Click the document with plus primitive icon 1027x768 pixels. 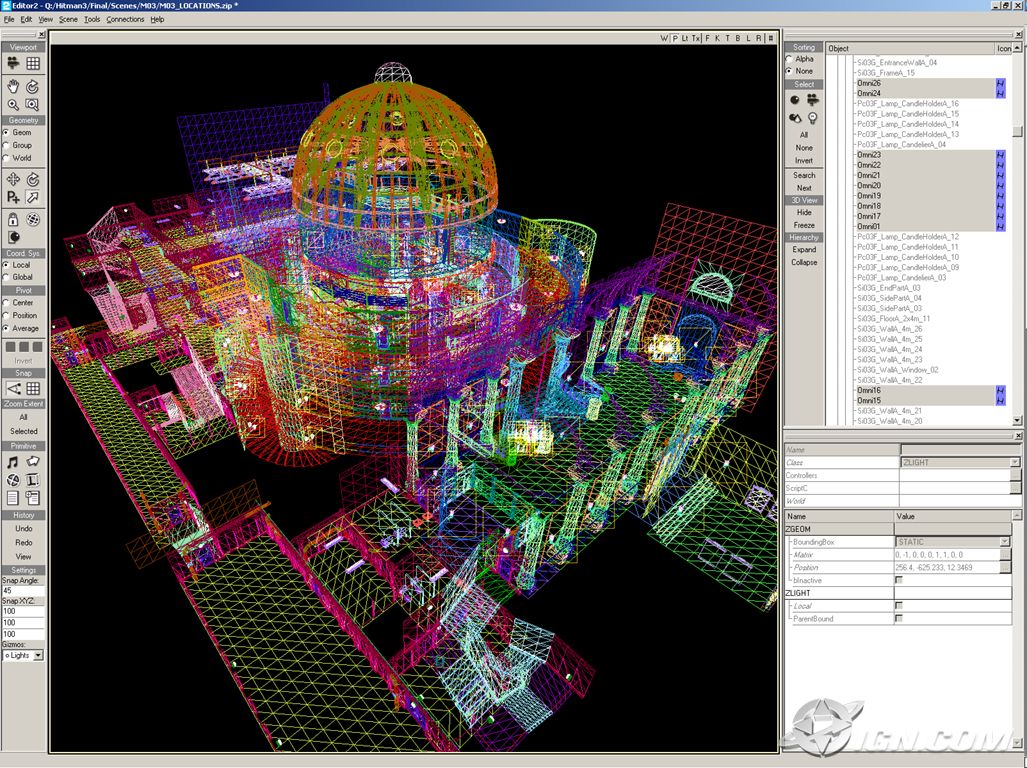[x=33, y=498]
